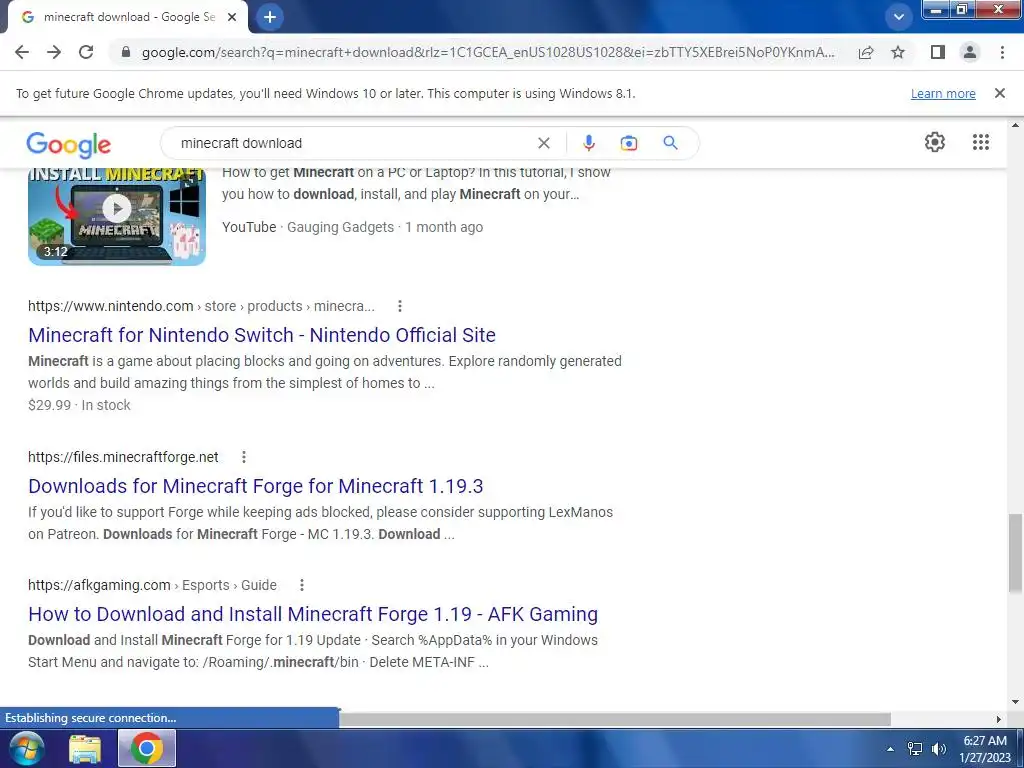Click the $29.99 In stock text
The width and height of the screenshot is (1024, 768).
click(x=79, y=405)
